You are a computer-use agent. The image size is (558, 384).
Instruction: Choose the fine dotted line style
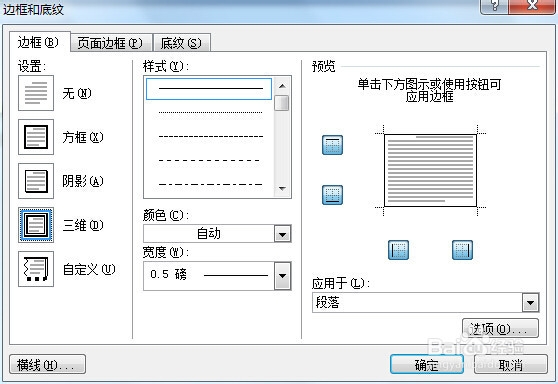click(210, 112)
